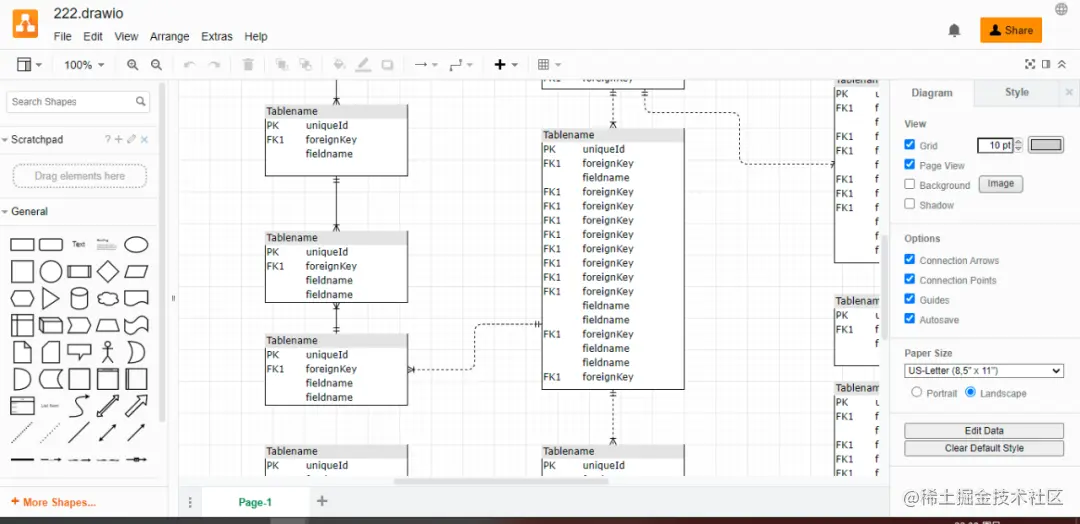The image size is (1080, 524).
Task: Toggle format panel icon in toolbar
Action: 1046,64
